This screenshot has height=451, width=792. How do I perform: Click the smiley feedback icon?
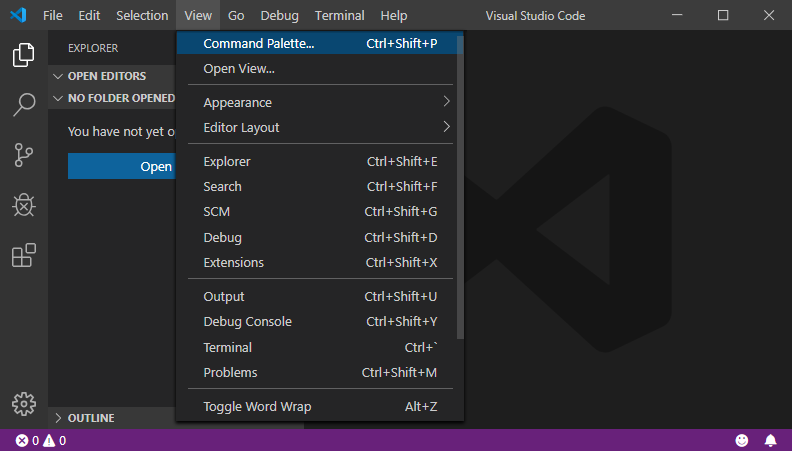pos(742,440)
